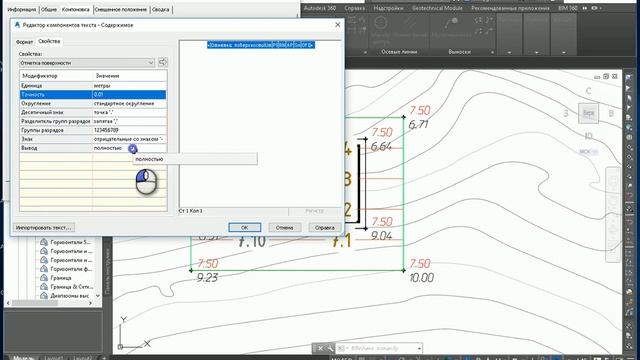Select the Свойства tab in the editor
The width and height of the screenshot is (640, 360).
[x=49, y=41]
